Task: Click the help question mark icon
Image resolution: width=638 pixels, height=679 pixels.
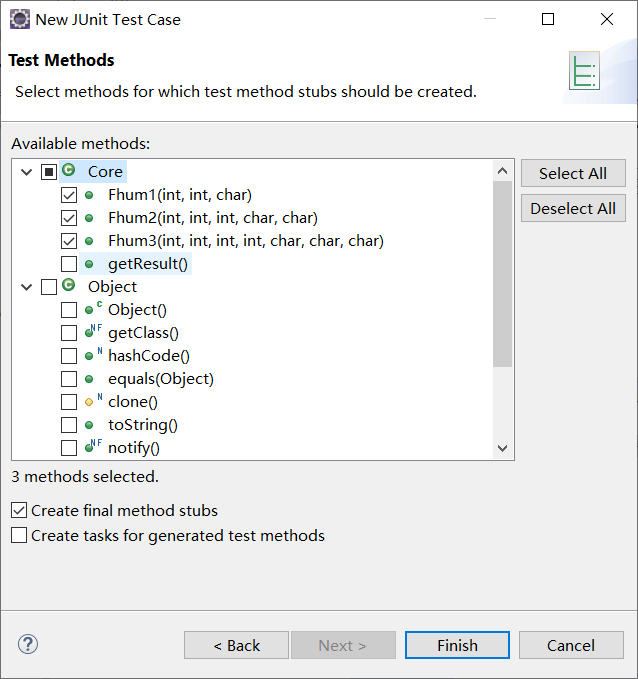Action: click(28, 645)
